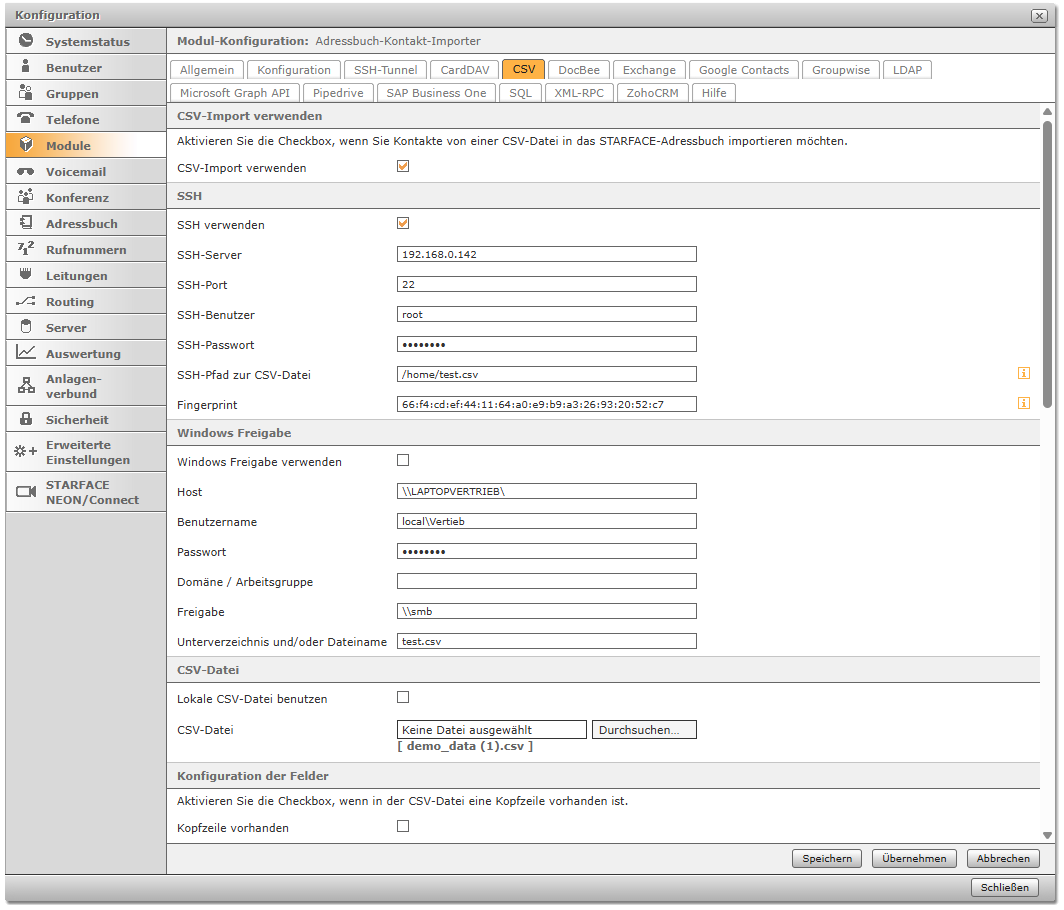Click the Auswertung chart icon
This screenshot has height=910, width=1064.
click(26, 353)
